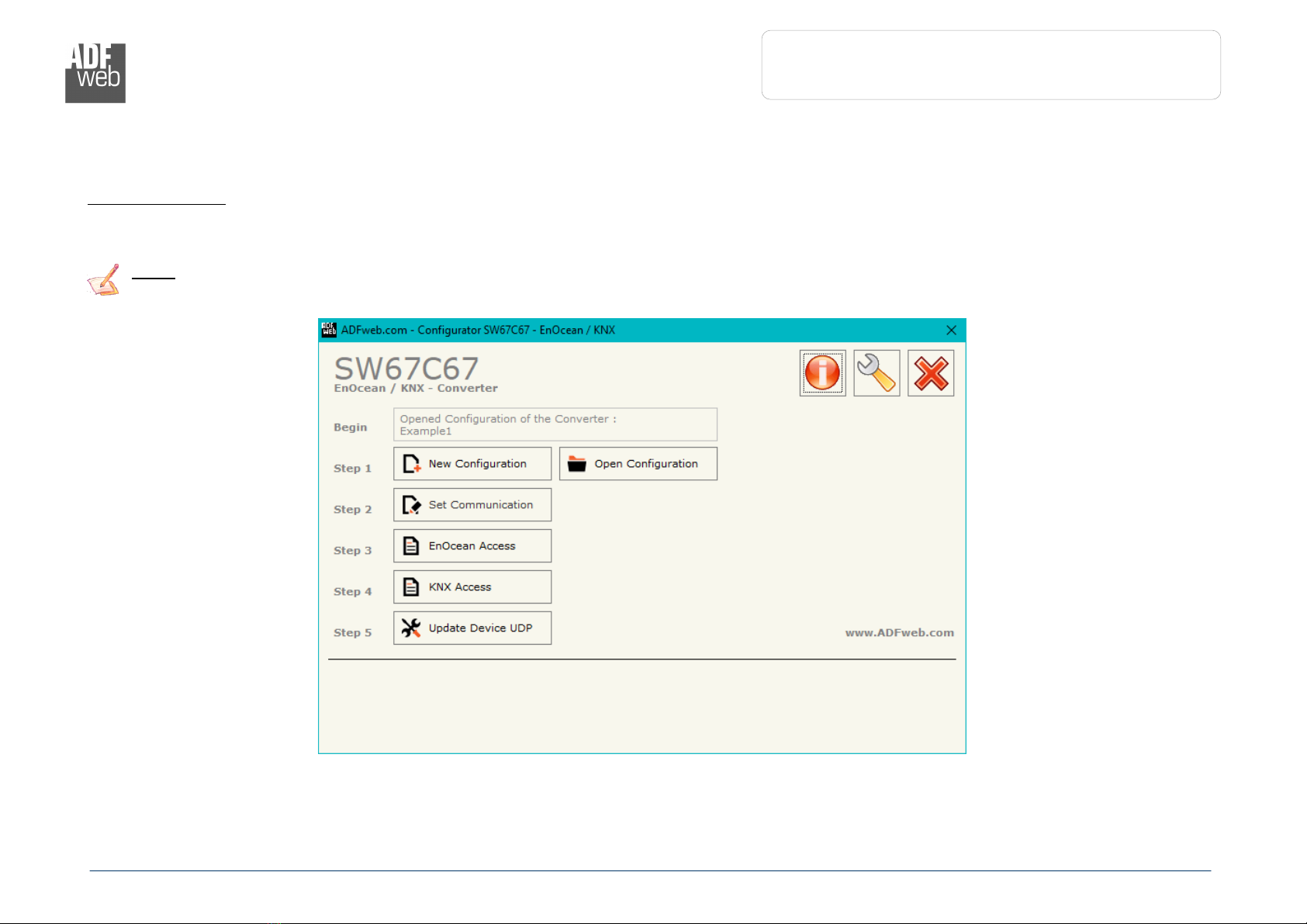1307x924 pixels.
Task: Click the 'Step 3' label
Action: 353,550
